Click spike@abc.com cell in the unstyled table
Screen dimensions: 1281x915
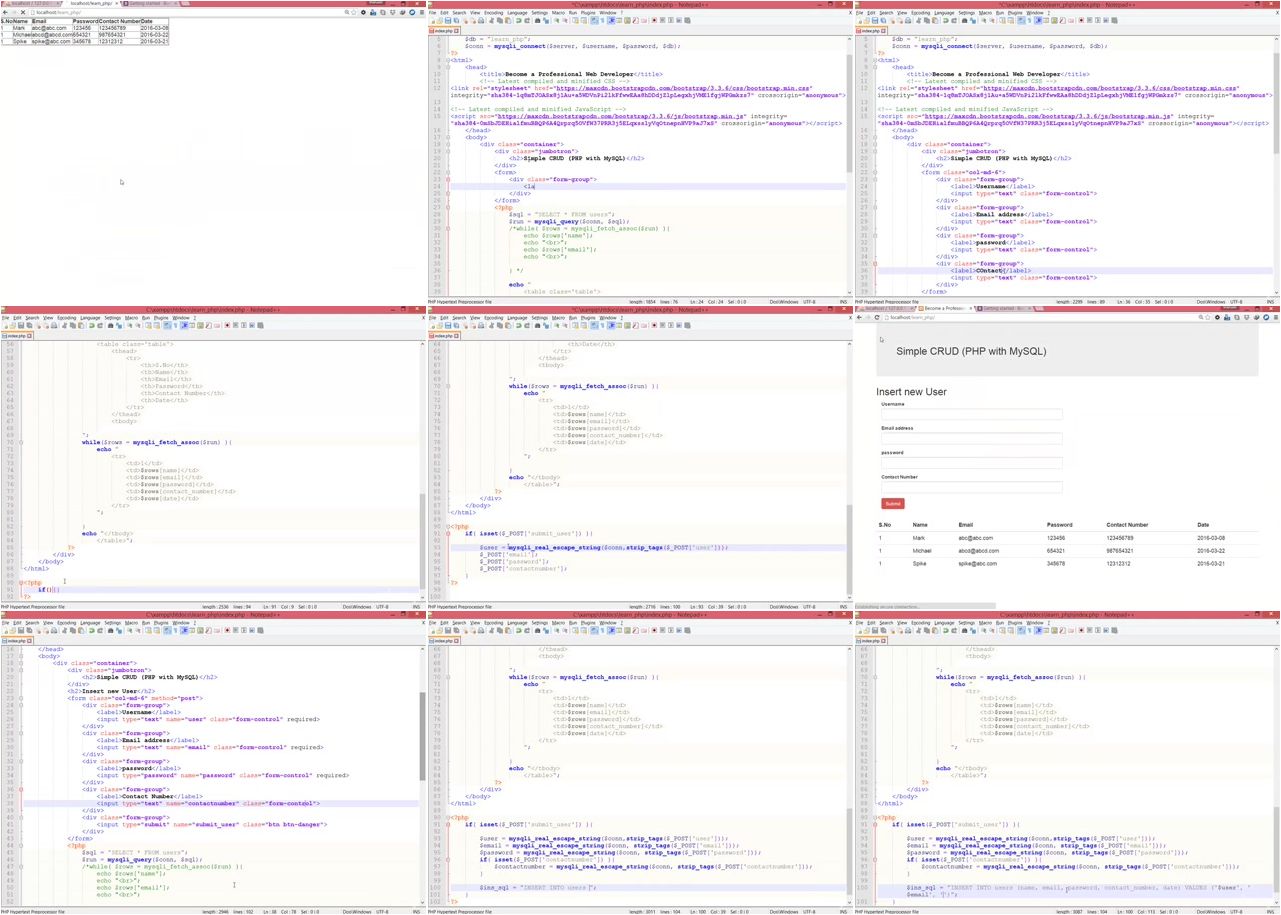click(50, 42)
